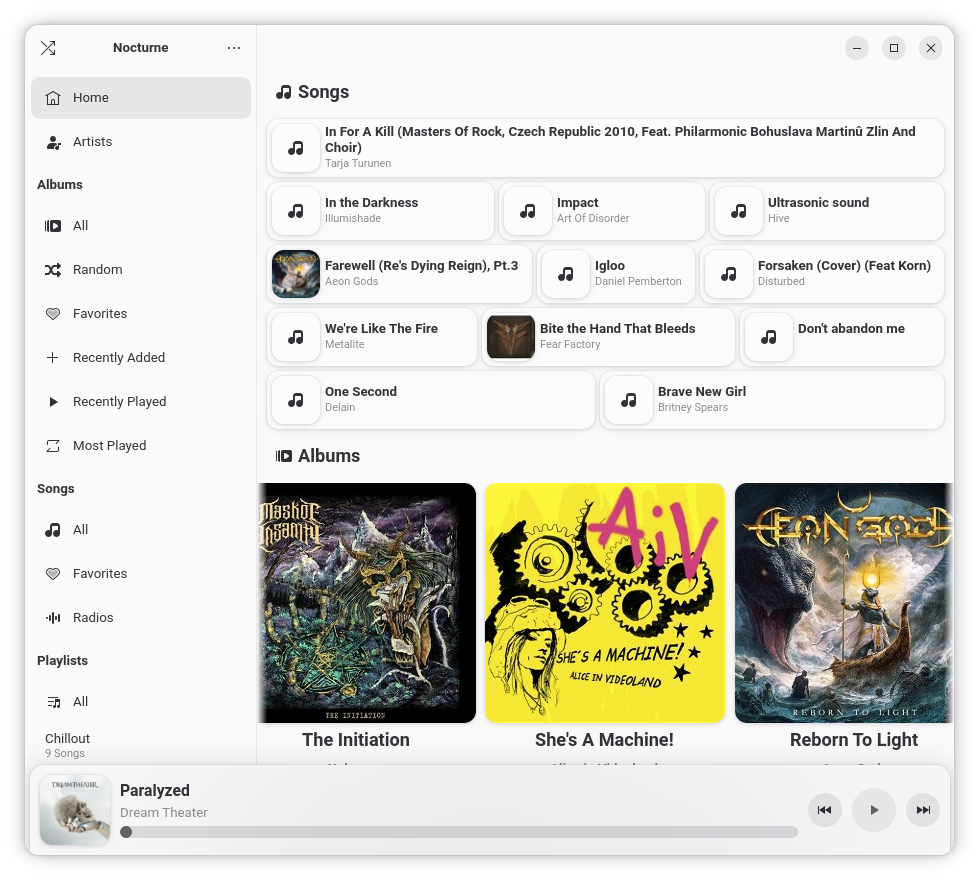The height and width of the screenshot is (880, 979).
Task: Select We're Like The Fire song
Action: click(x=372, y=337)
